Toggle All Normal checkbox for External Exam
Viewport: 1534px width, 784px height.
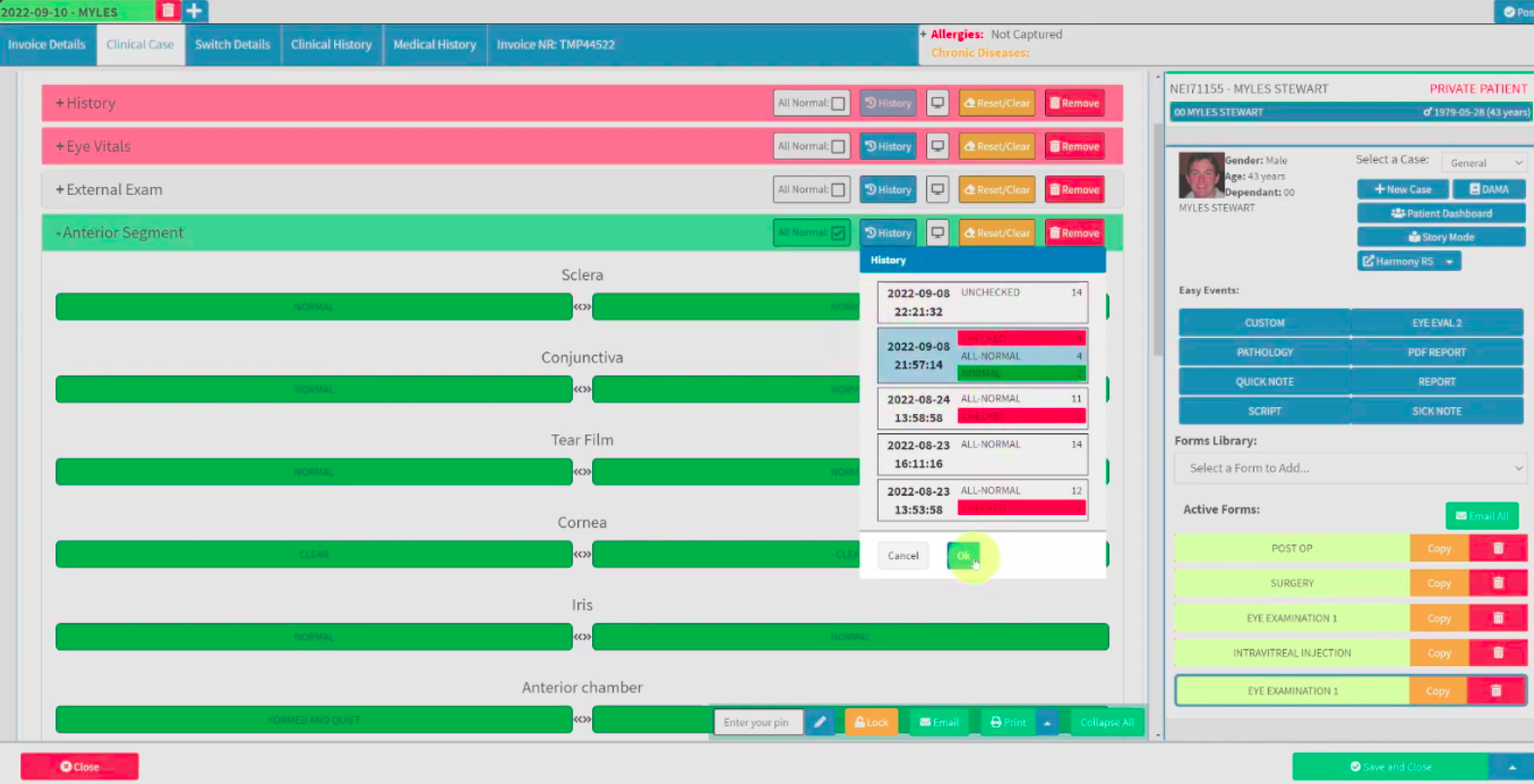click(x=838, y=190)
